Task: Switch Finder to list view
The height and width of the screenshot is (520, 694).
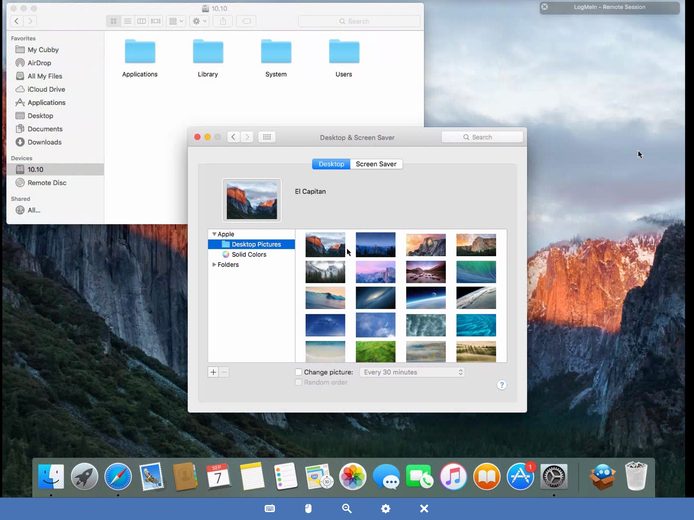Action: [127, 21]
